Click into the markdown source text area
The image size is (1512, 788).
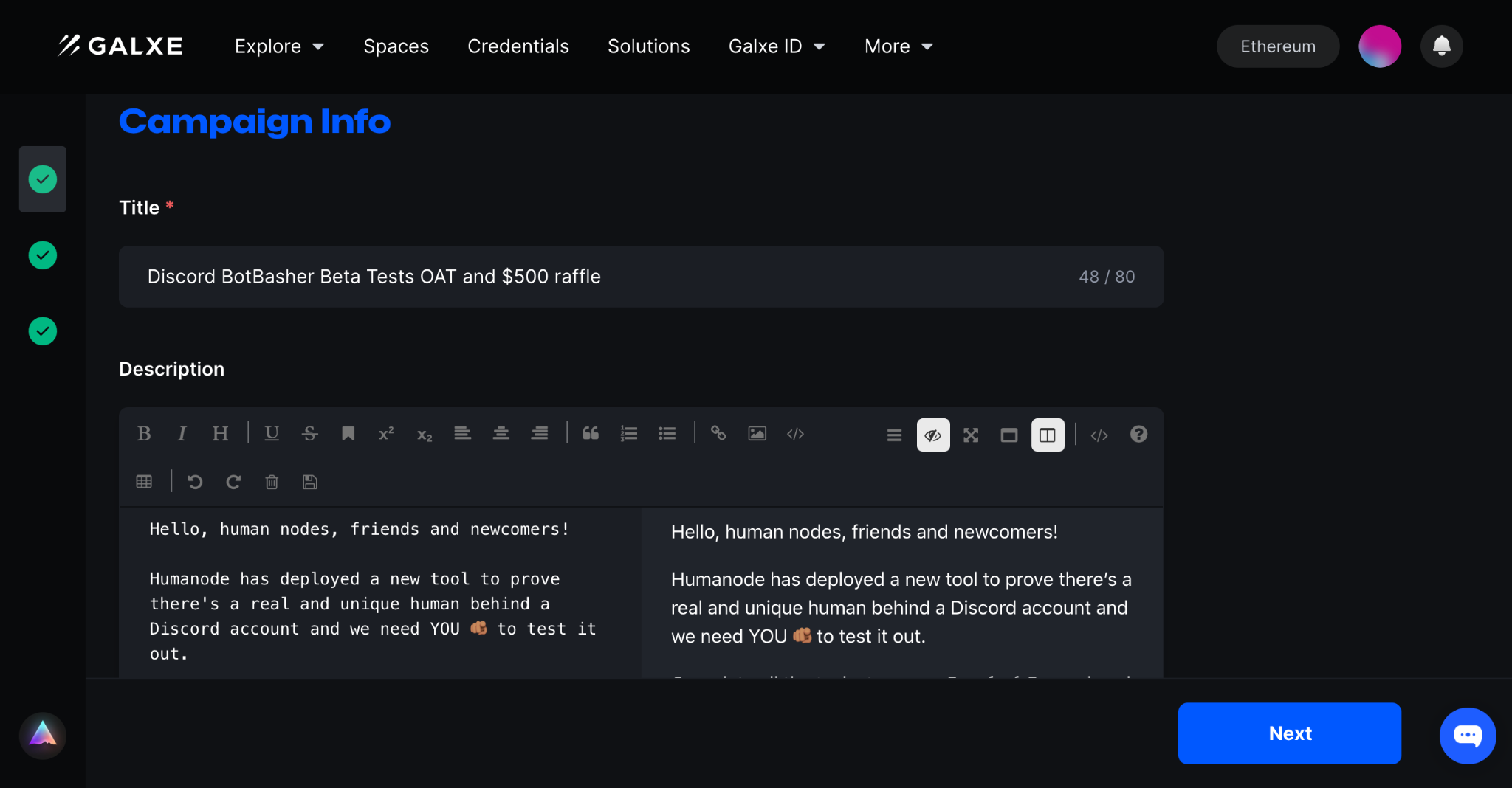coord(380,592)
